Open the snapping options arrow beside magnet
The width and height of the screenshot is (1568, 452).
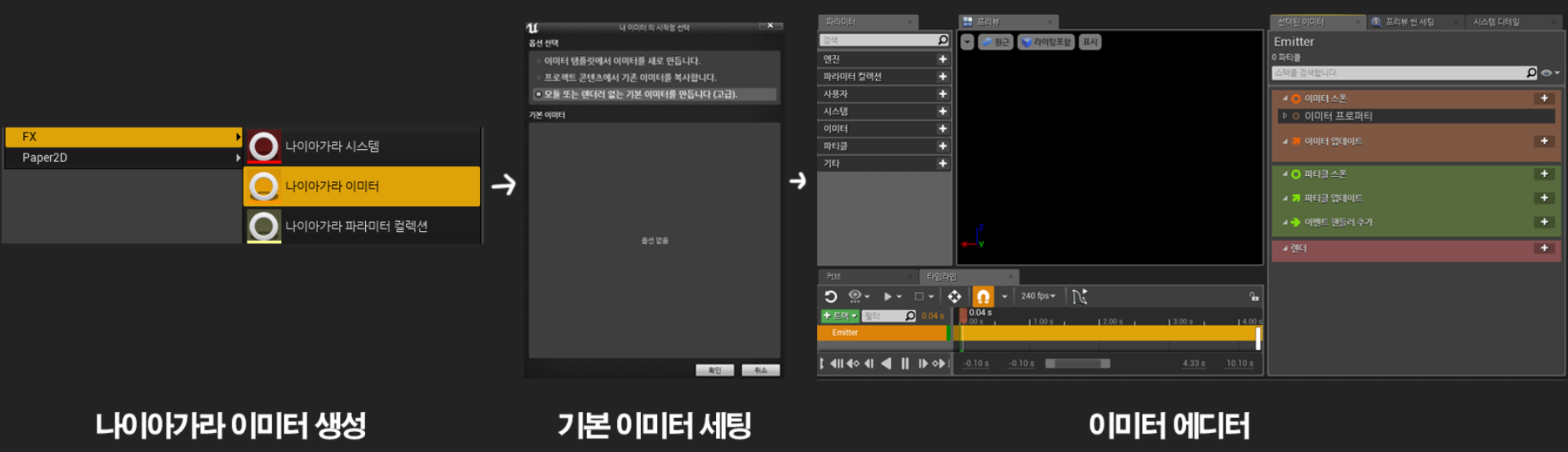(x=1004, y=297)
